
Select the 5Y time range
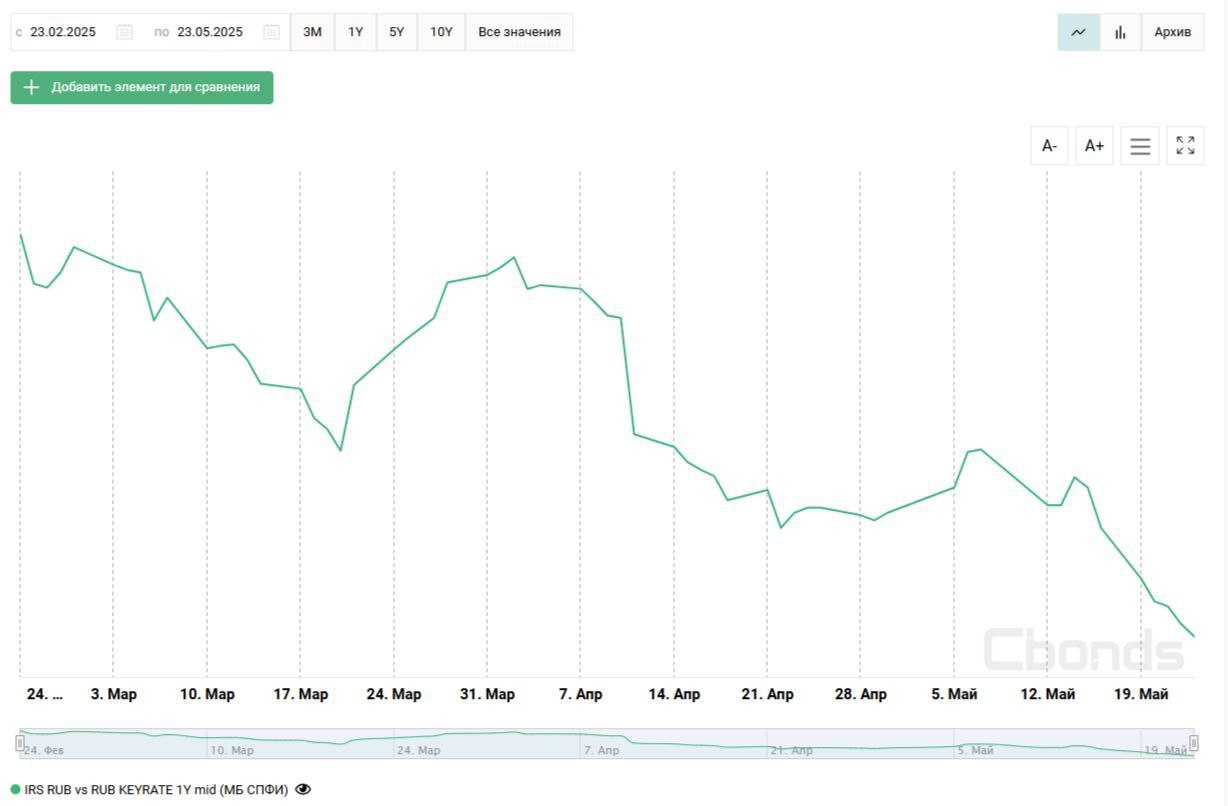tap(397, 32)
